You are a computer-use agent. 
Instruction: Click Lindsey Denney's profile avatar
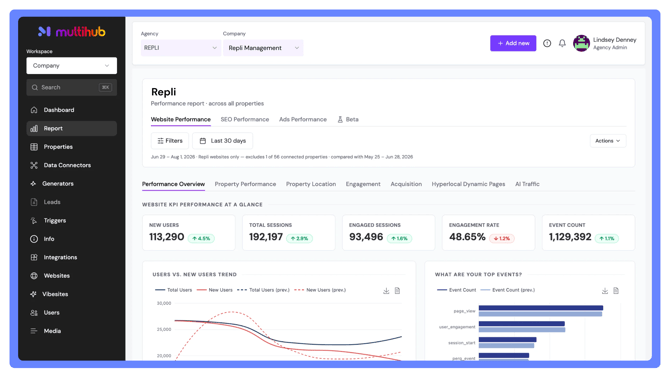581,43
